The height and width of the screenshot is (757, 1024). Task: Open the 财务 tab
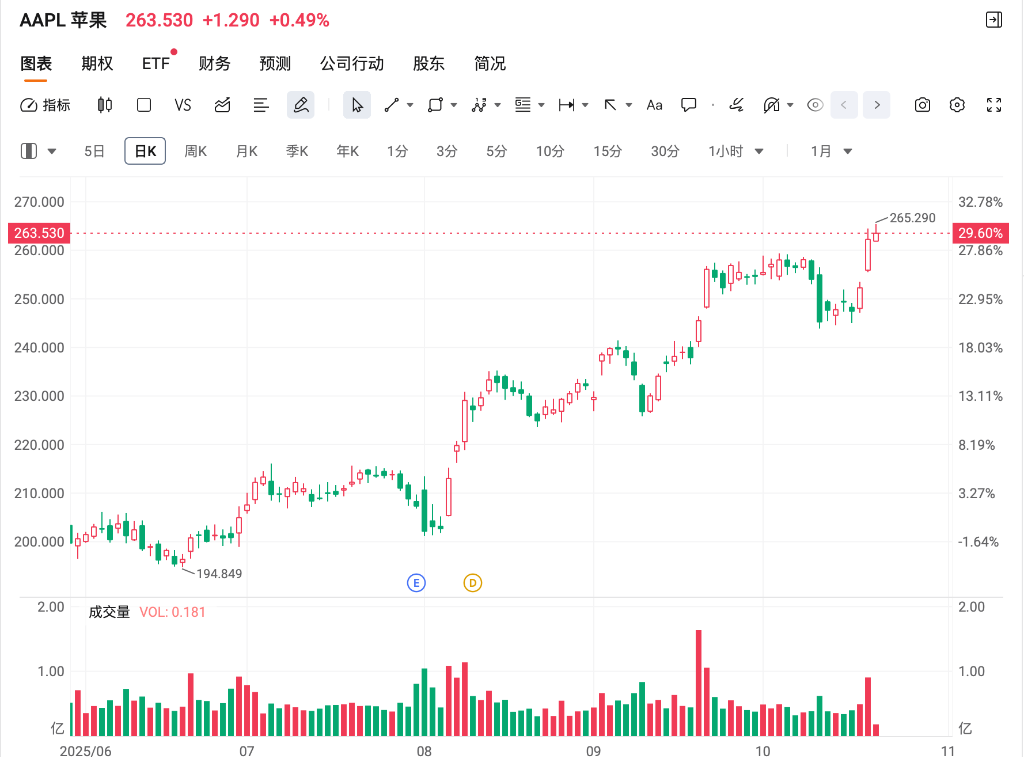pyautogui.click(x=214, y=62)
